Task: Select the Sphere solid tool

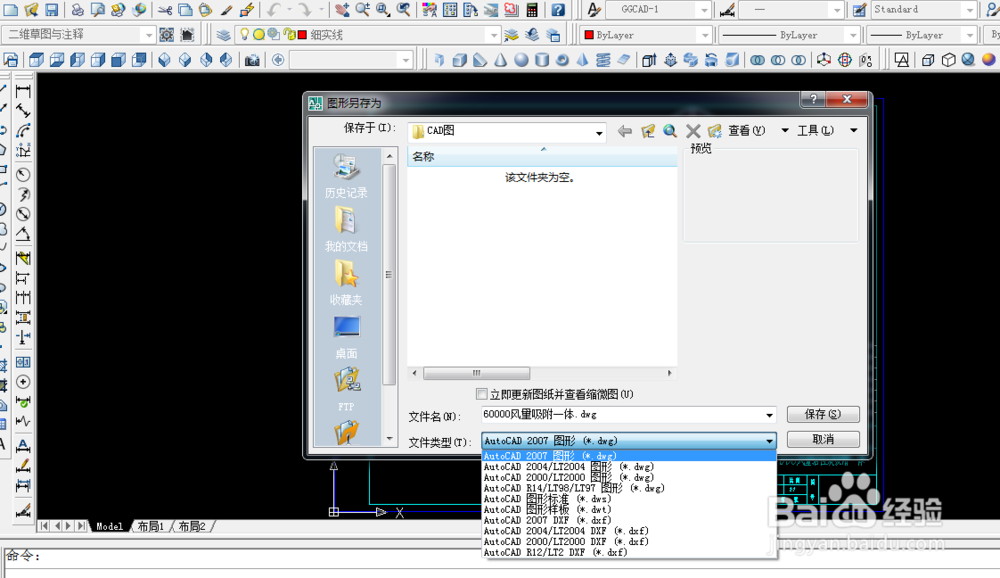Action: 522,60
